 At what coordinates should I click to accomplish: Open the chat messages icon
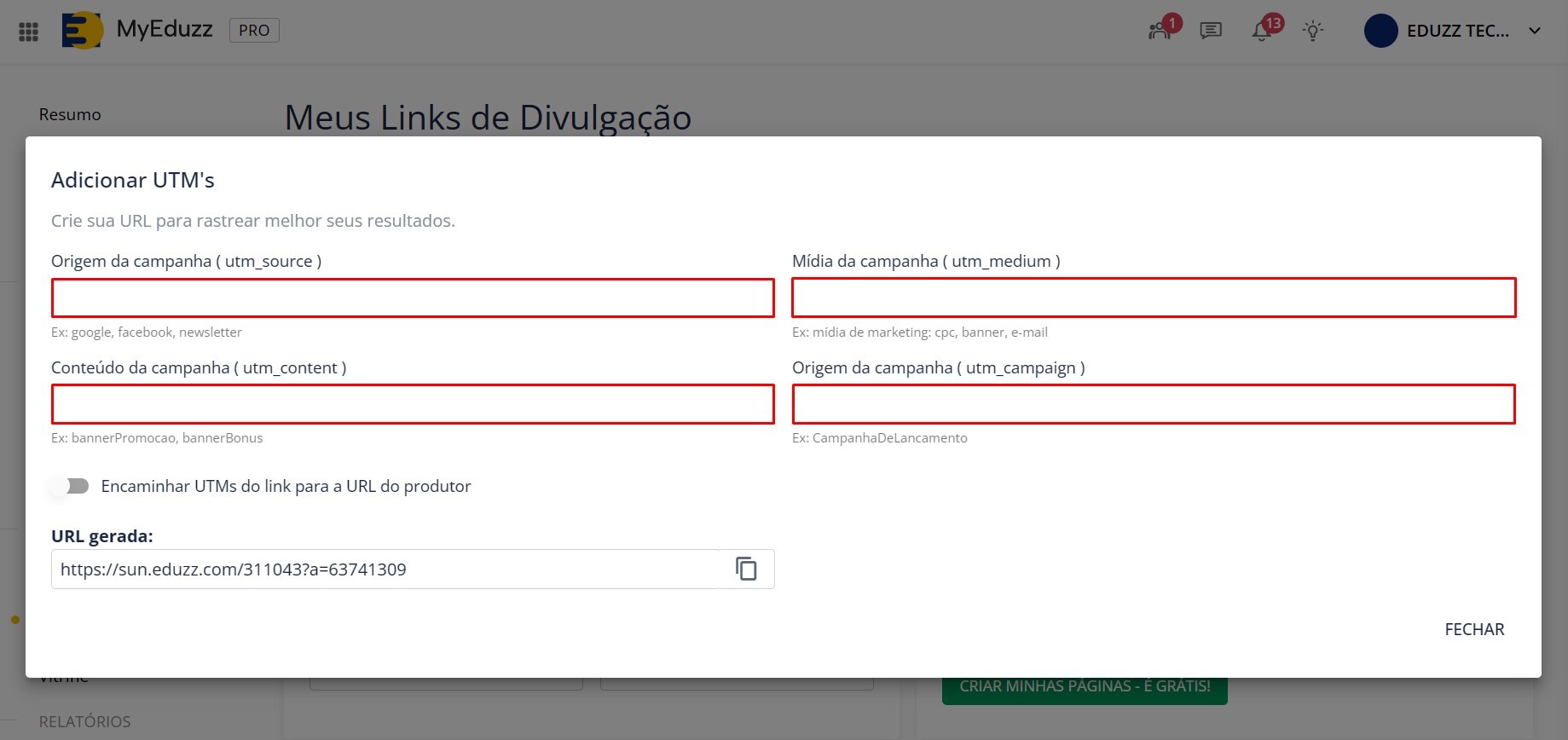1210,32
